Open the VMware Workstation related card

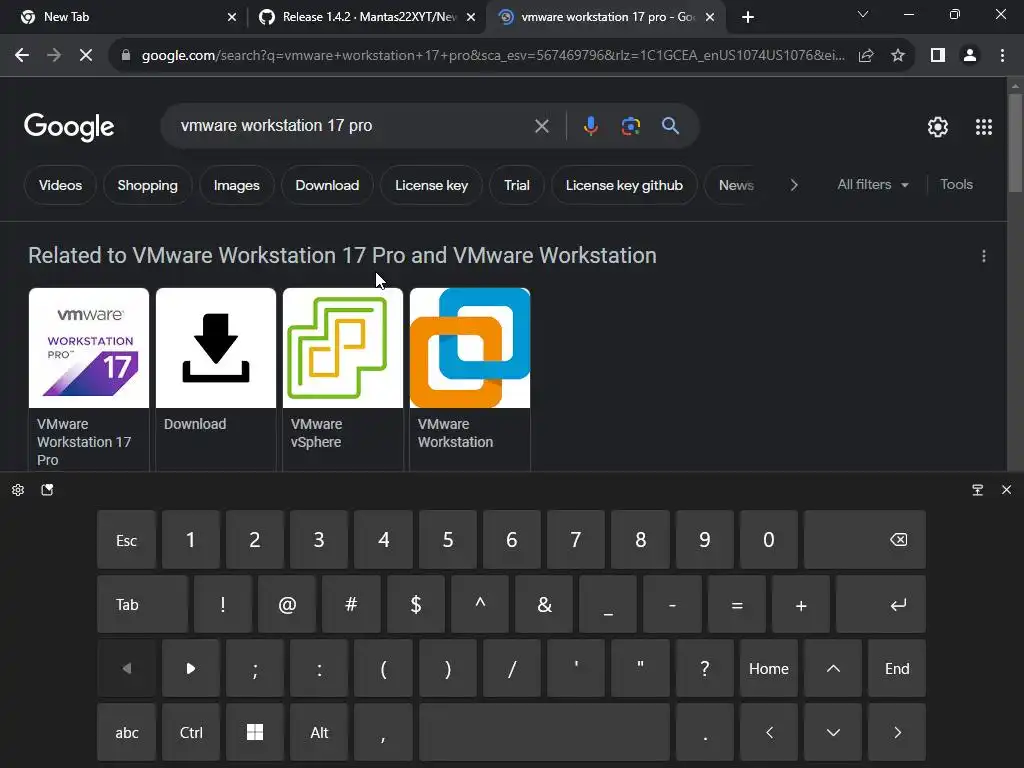click(x=470, y=379)
